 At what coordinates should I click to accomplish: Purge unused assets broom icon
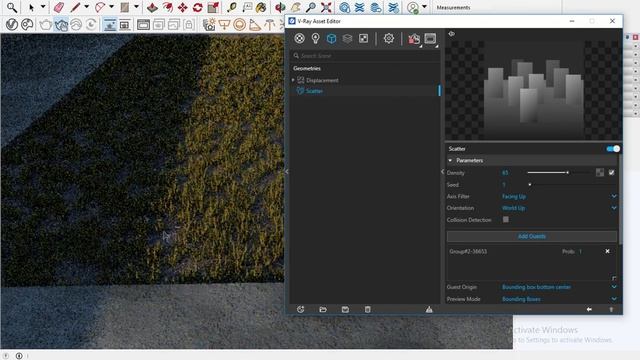(429, 309)
